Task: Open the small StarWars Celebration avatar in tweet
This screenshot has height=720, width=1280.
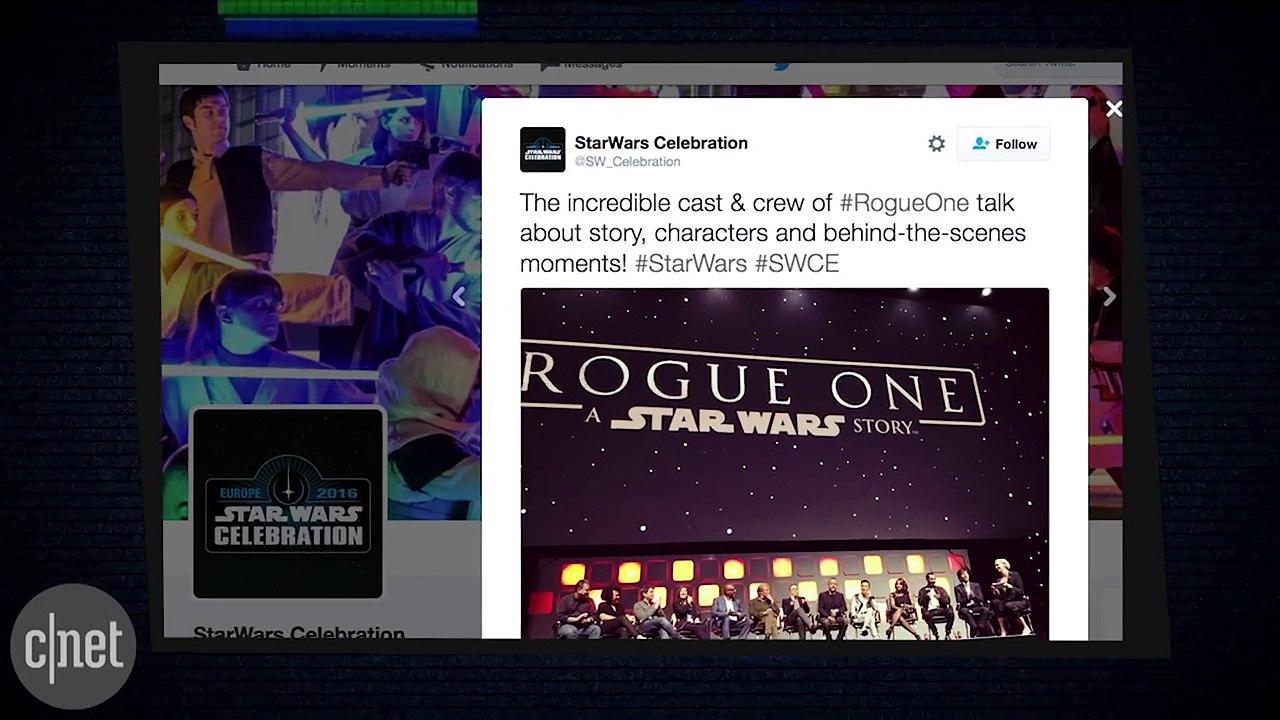Action: point(543,150)
